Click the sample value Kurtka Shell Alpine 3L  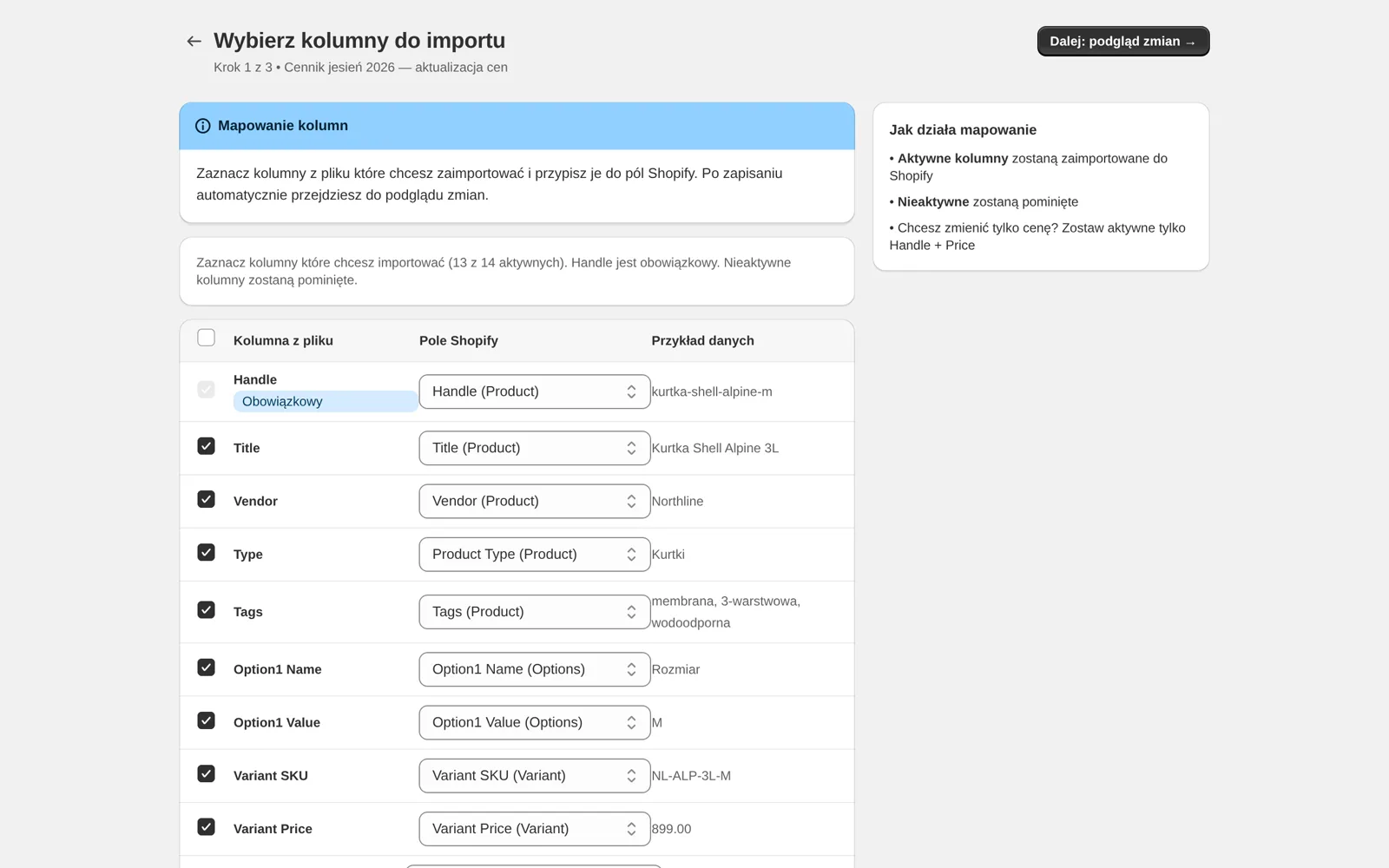point(715,448)
